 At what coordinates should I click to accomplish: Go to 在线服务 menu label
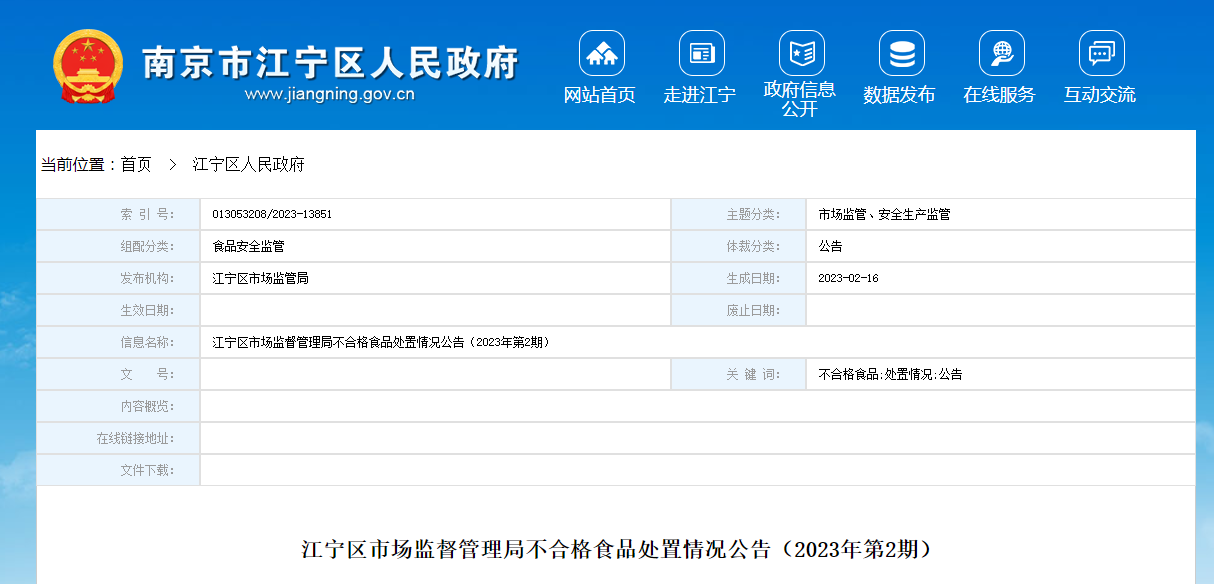tap(1000, 95)
